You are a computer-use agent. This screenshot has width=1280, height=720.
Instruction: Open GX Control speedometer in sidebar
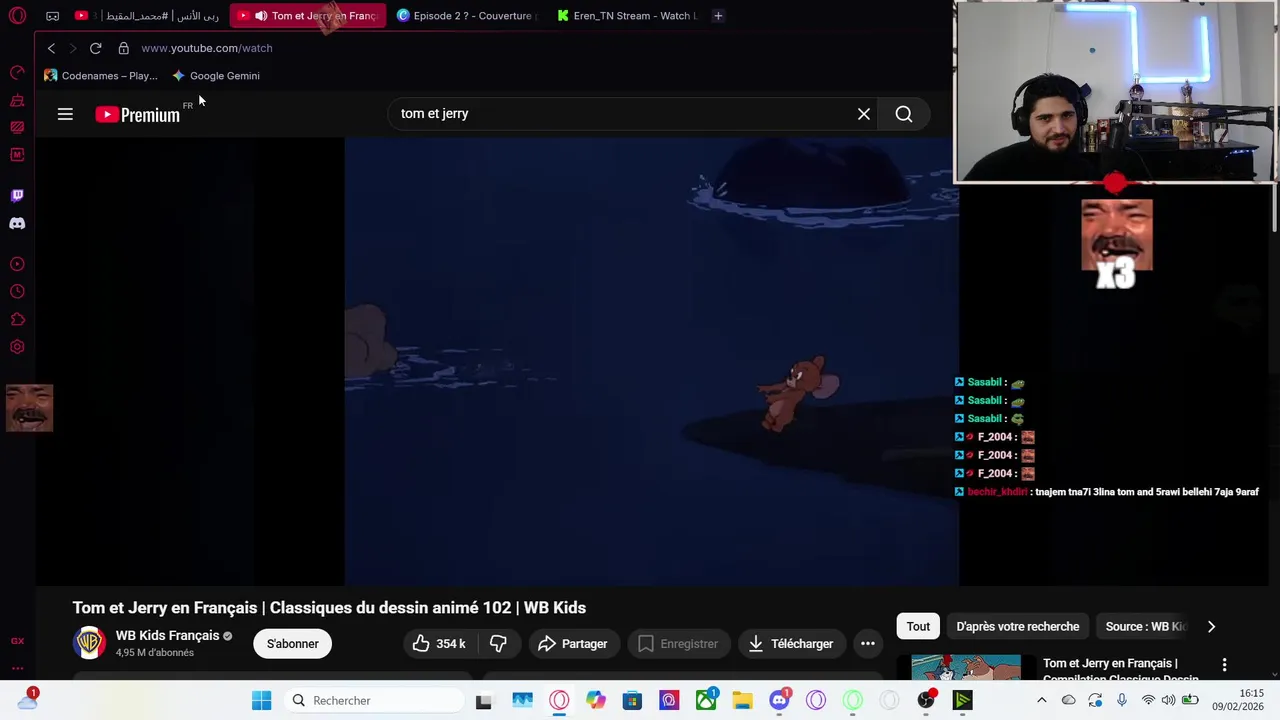(17, 72)
